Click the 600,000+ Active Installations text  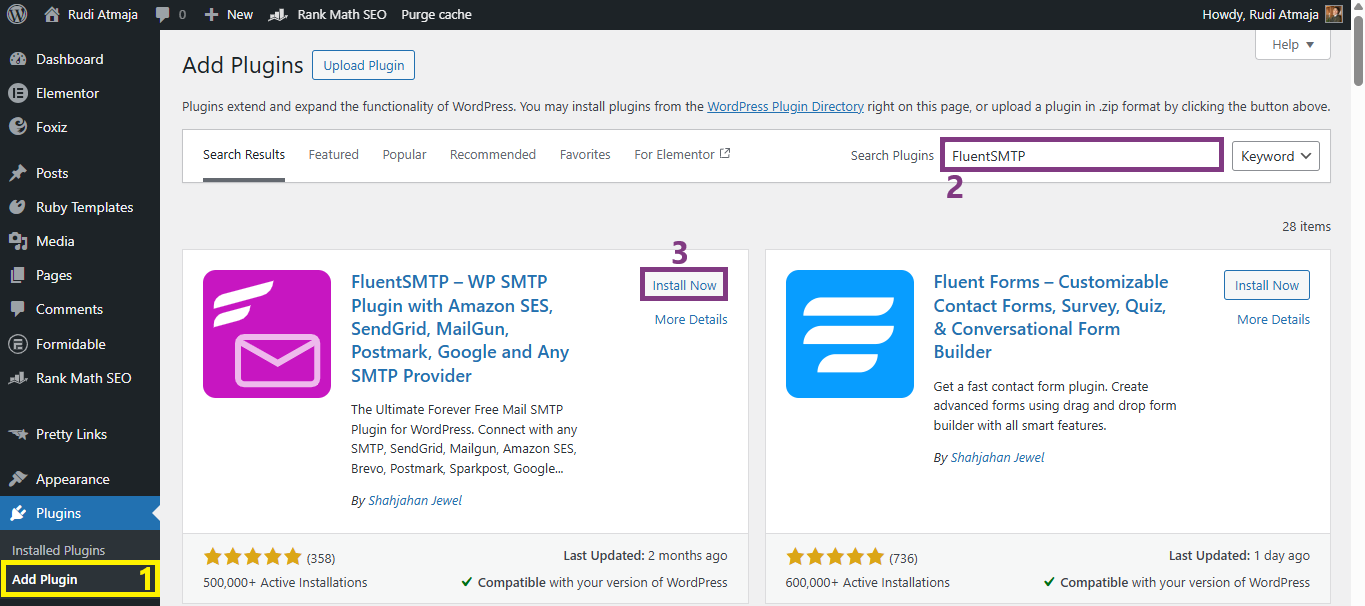pos(868,582)
